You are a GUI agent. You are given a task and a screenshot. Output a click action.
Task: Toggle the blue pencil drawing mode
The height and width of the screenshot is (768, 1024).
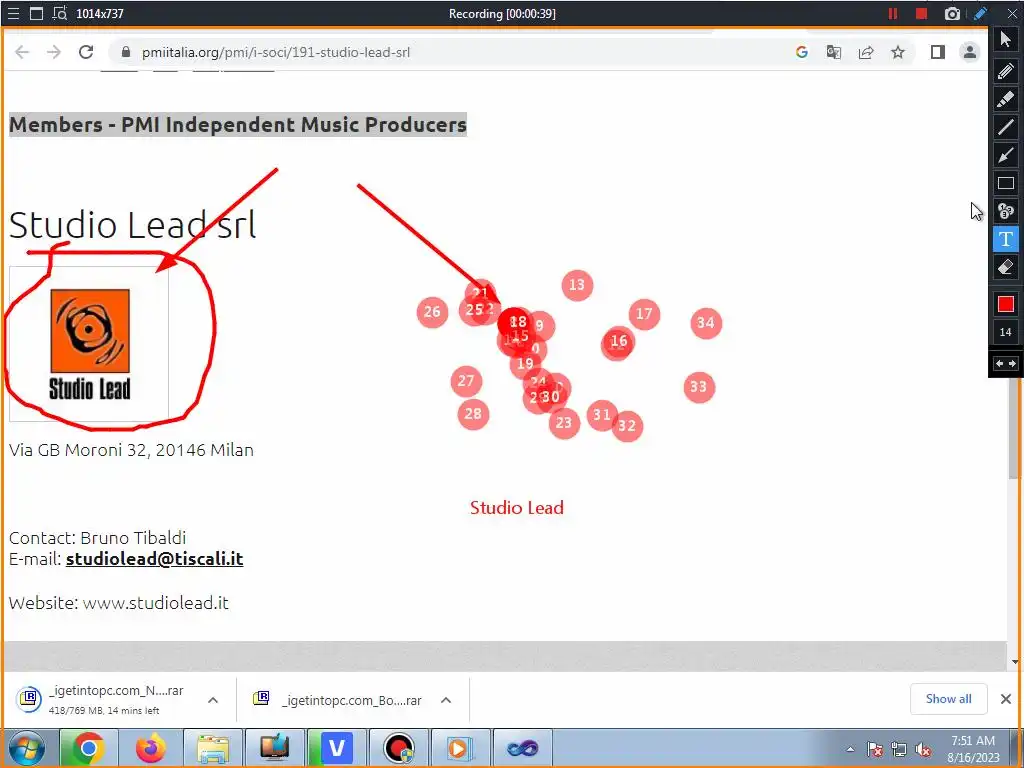[x=980, y=14]
